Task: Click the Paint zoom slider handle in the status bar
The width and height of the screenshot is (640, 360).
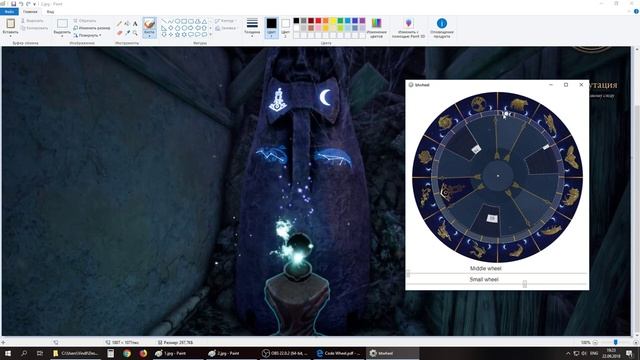Action: (x=616, y=342)
